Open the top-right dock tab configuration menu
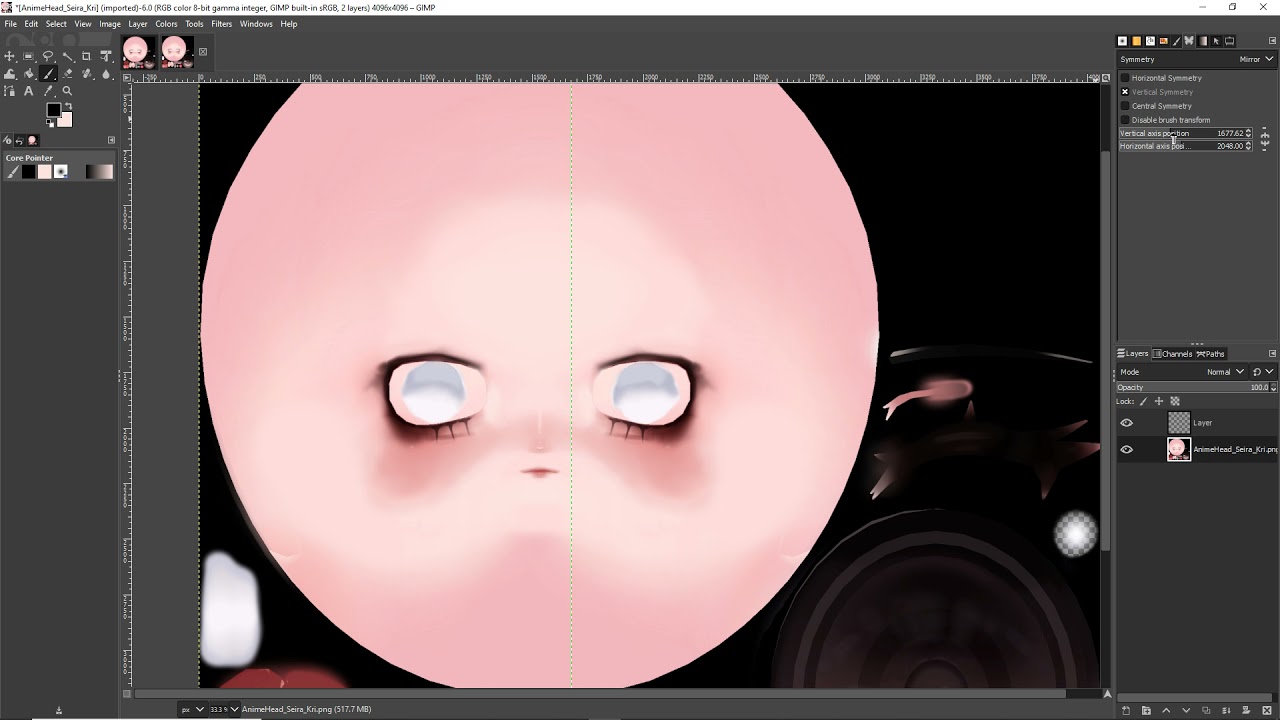 point(1272,41)
